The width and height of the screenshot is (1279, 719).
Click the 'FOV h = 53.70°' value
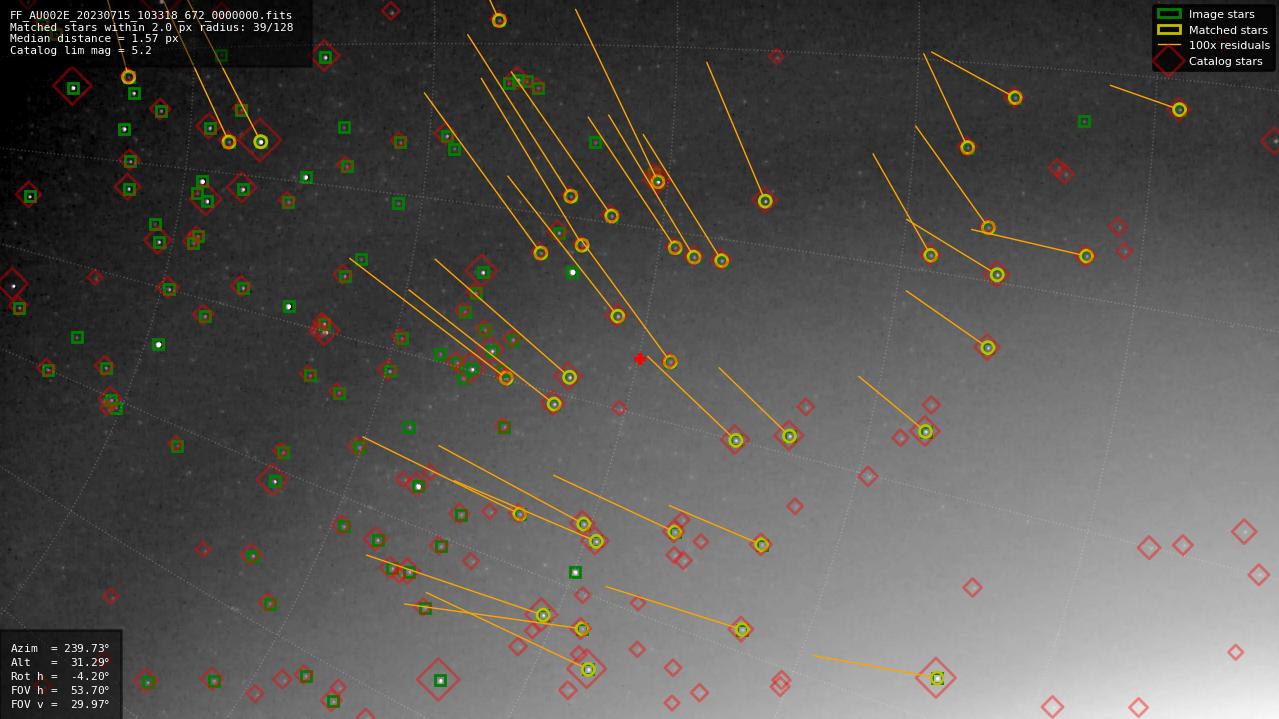(60, 690)
